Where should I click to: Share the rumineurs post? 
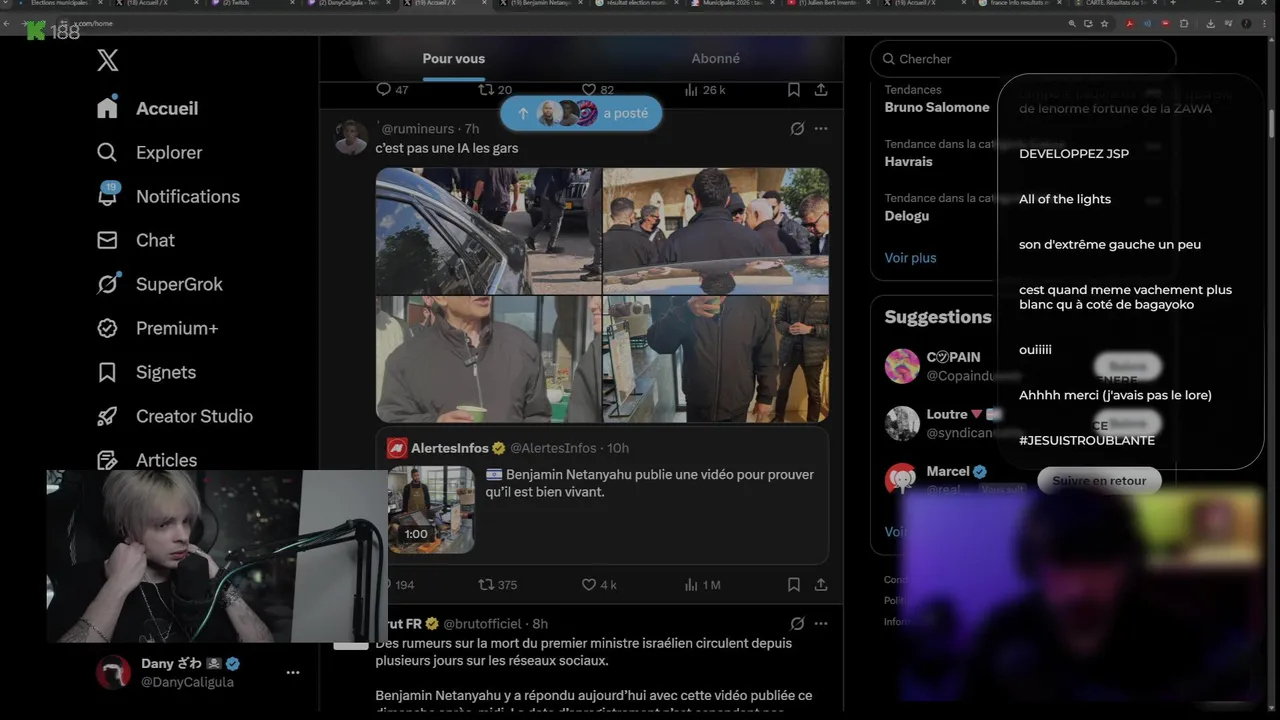click(x=821, y=585)
